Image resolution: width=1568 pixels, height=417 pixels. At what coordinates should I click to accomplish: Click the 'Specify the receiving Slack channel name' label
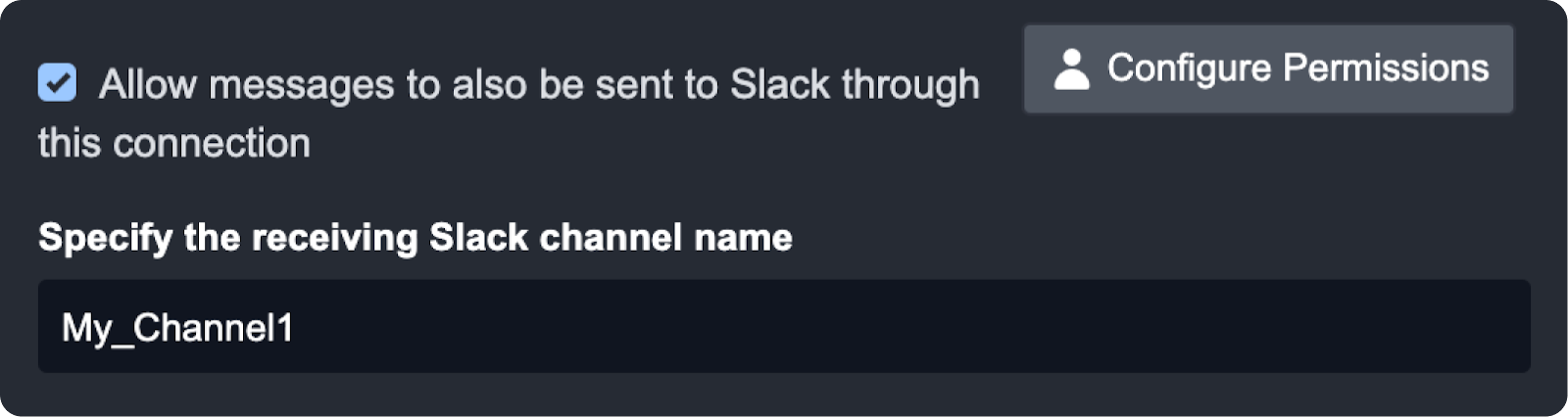[415, 238]
